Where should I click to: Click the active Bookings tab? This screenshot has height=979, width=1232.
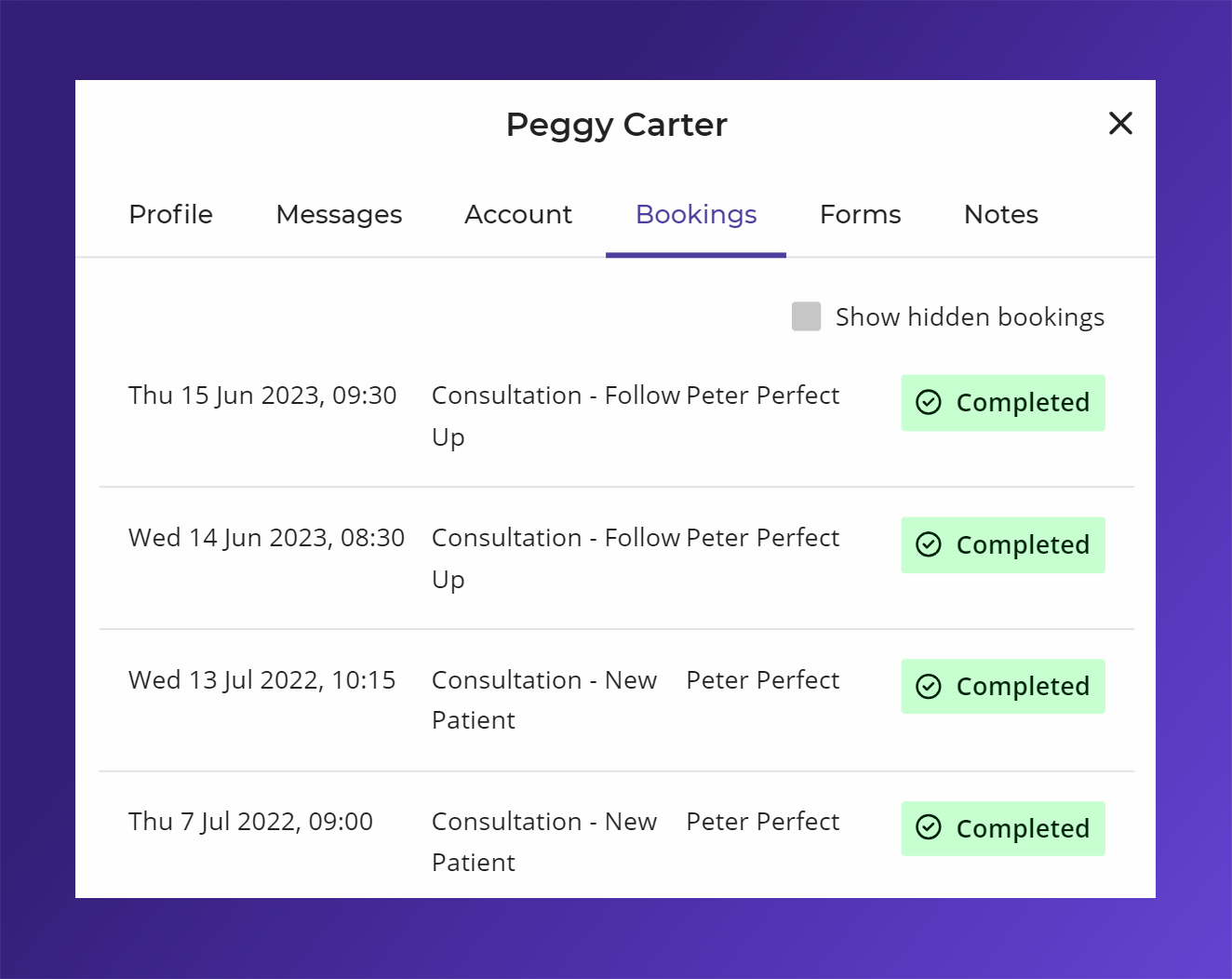coord(695,215)
